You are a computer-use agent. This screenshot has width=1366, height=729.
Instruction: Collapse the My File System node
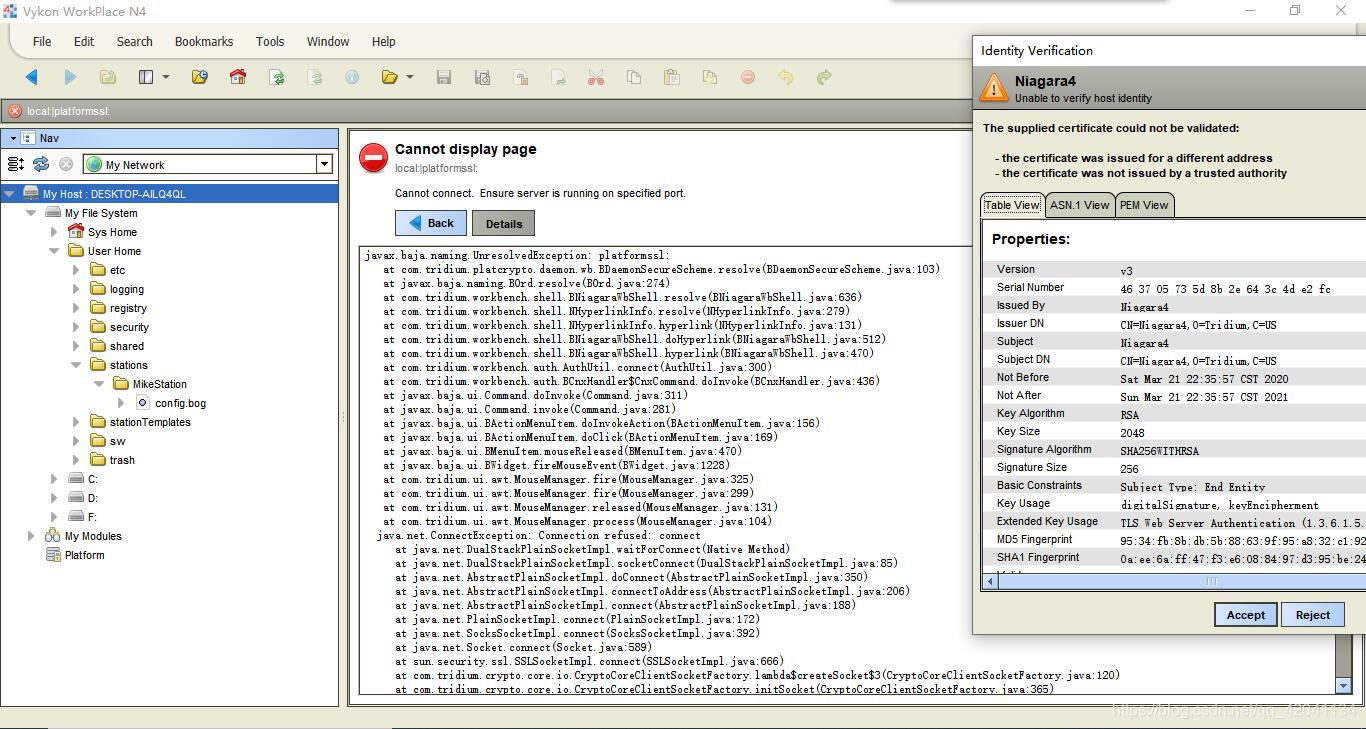click(31, 213)
